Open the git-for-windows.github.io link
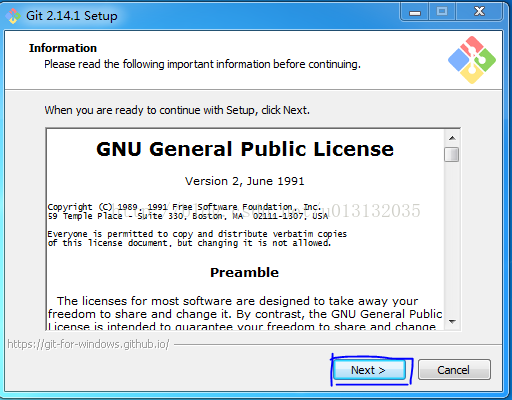This screenshot has width=512, height=400. pyautogui.click(x=88, y=344)
